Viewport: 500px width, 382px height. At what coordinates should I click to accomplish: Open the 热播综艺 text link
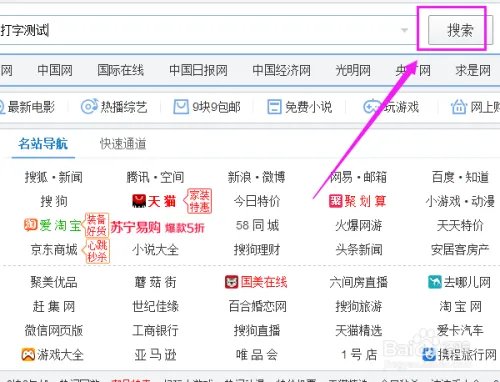(x=124, y=107)
